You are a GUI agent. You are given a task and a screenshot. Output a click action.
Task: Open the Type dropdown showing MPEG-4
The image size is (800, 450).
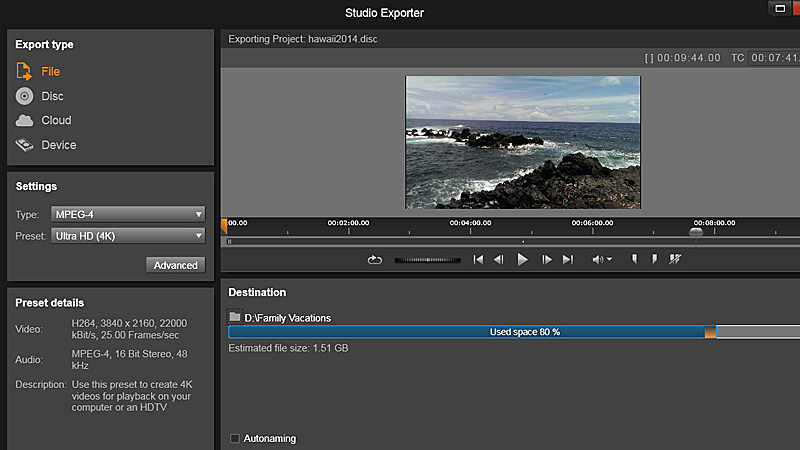coord(128,214)
